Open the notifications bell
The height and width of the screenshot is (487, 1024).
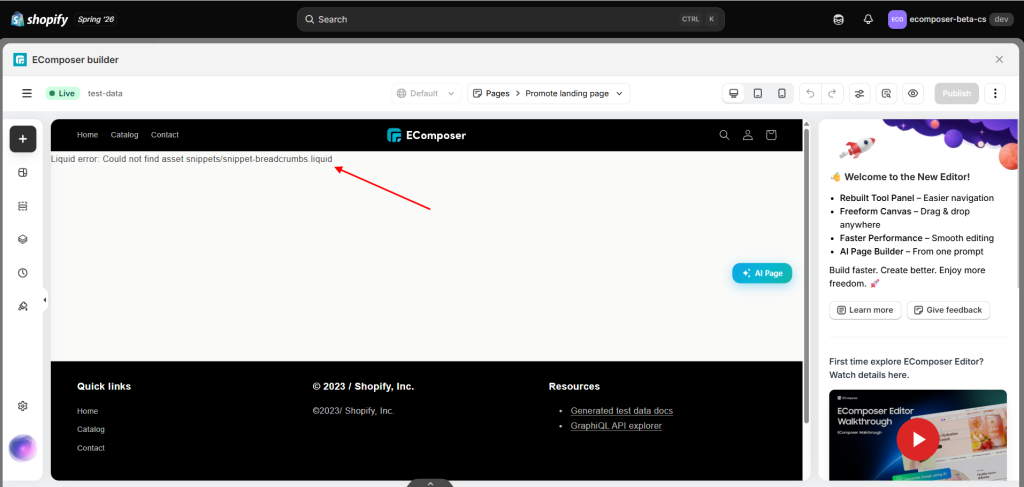point(868,20)
